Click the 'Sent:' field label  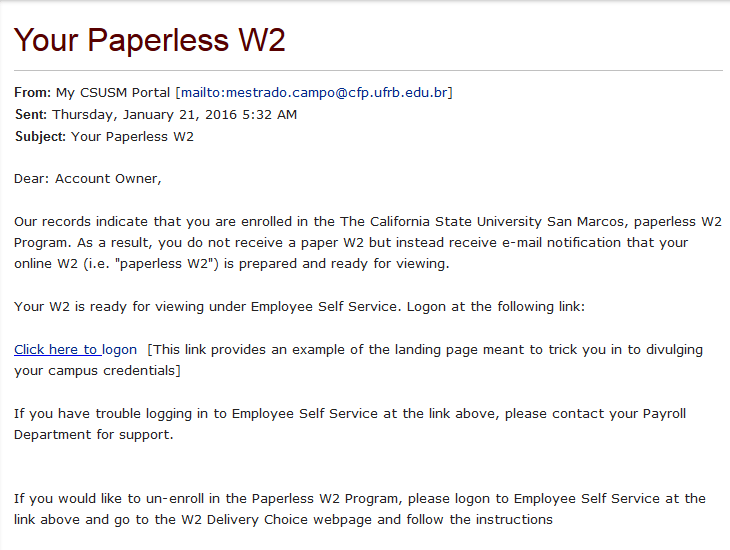tap(31, 115)
